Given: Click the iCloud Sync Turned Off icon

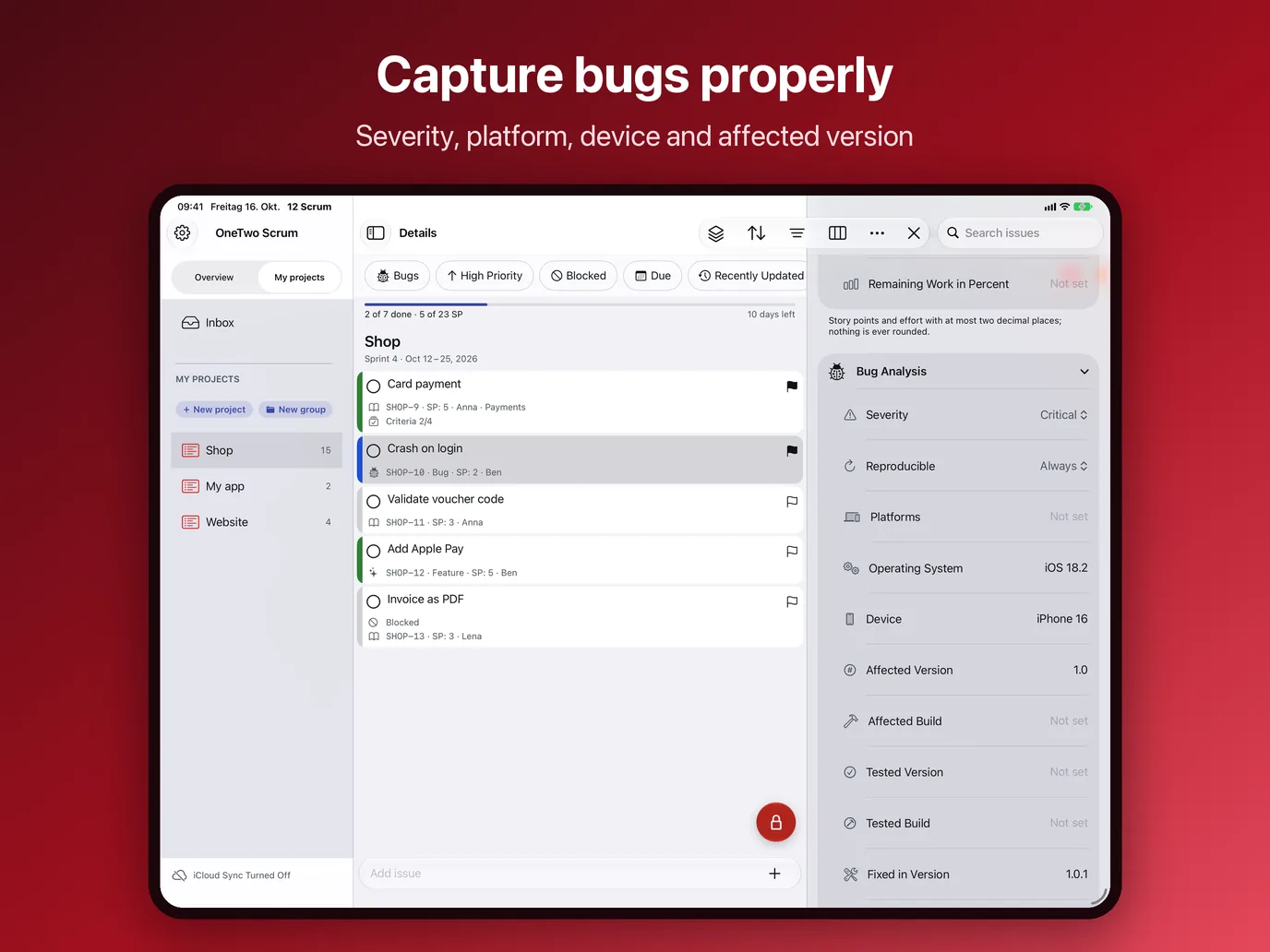Looking at the screenshot, I should [x=180, y=875].
